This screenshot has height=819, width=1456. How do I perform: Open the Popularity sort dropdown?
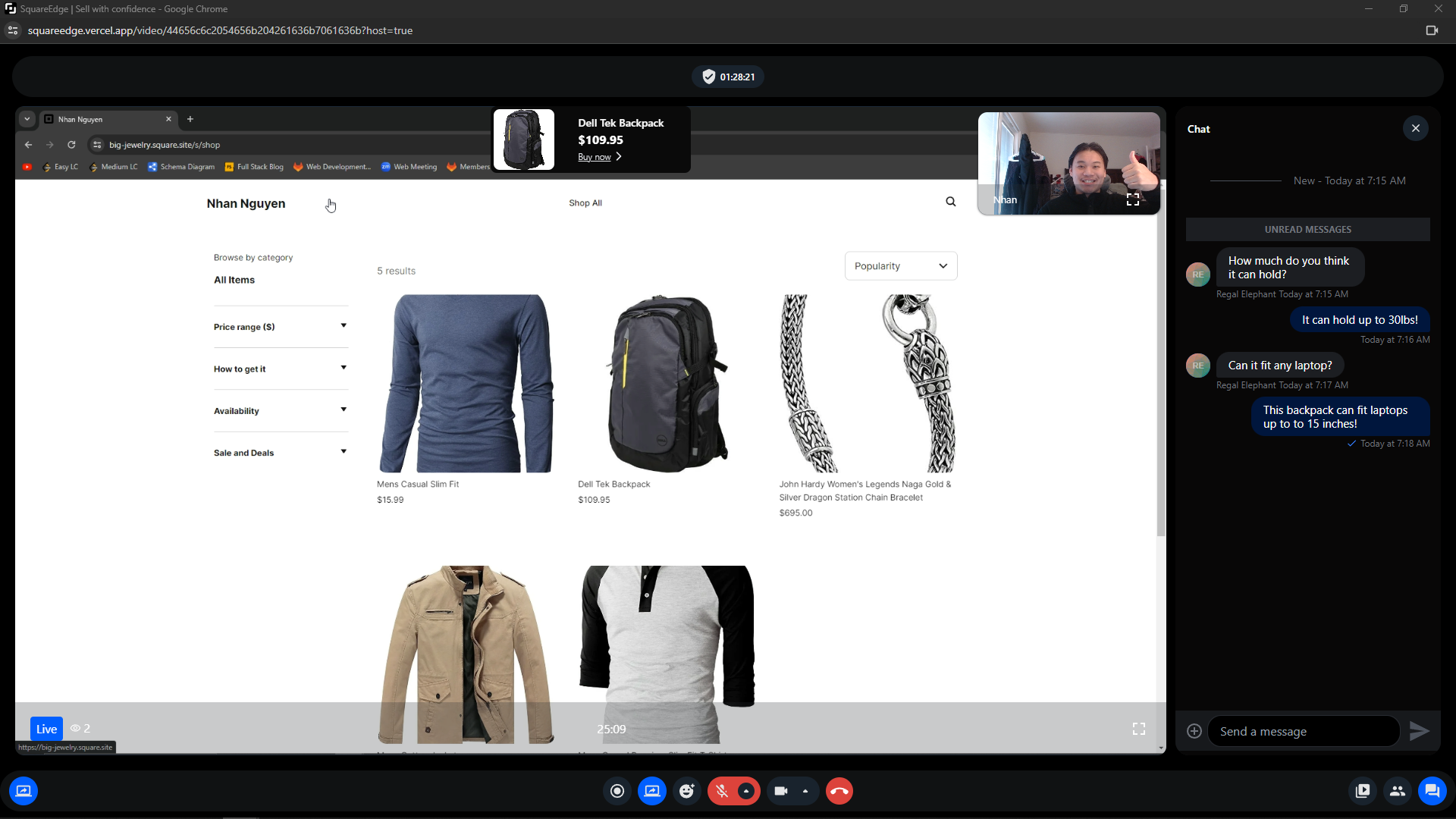coord(901,266)
